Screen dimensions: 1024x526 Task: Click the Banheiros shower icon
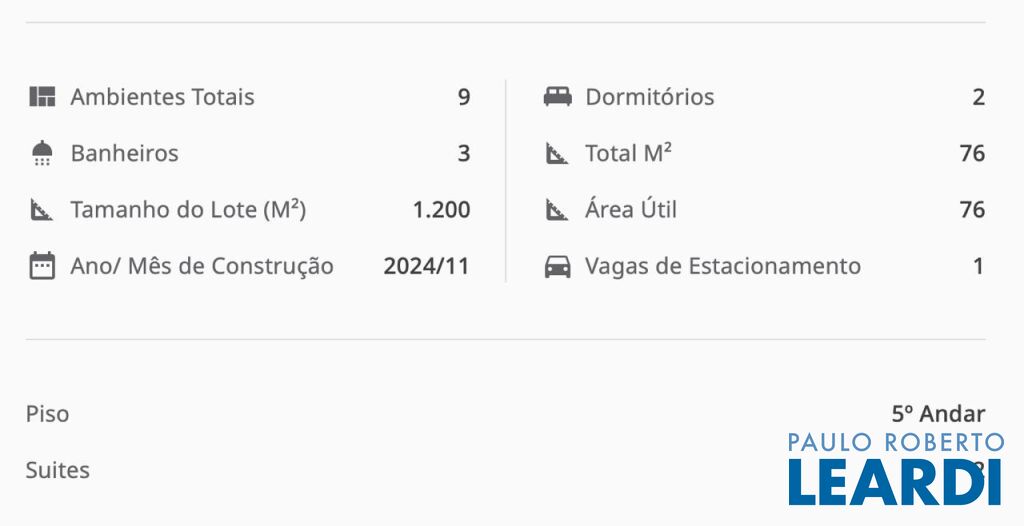(42, 153)
